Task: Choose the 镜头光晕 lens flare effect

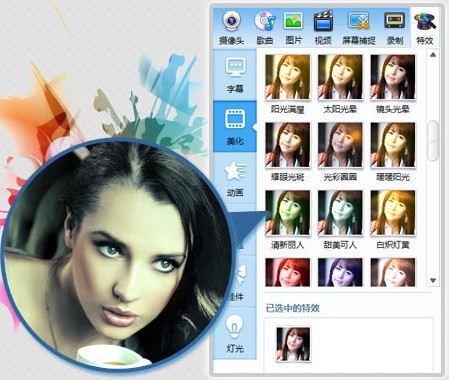Action: click(x=393, y=77)
